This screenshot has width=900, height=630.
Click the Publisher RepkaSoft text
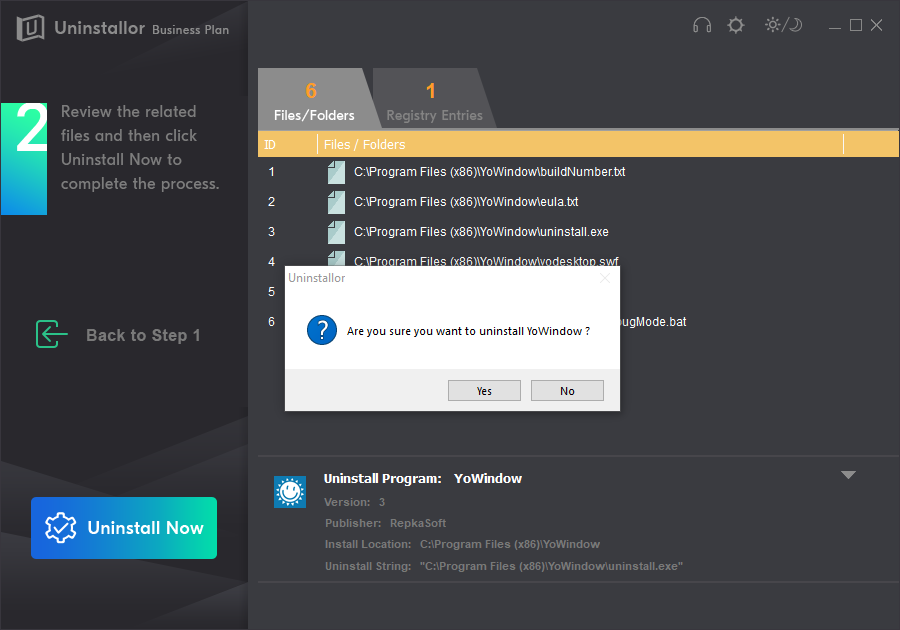coord(385,523)
